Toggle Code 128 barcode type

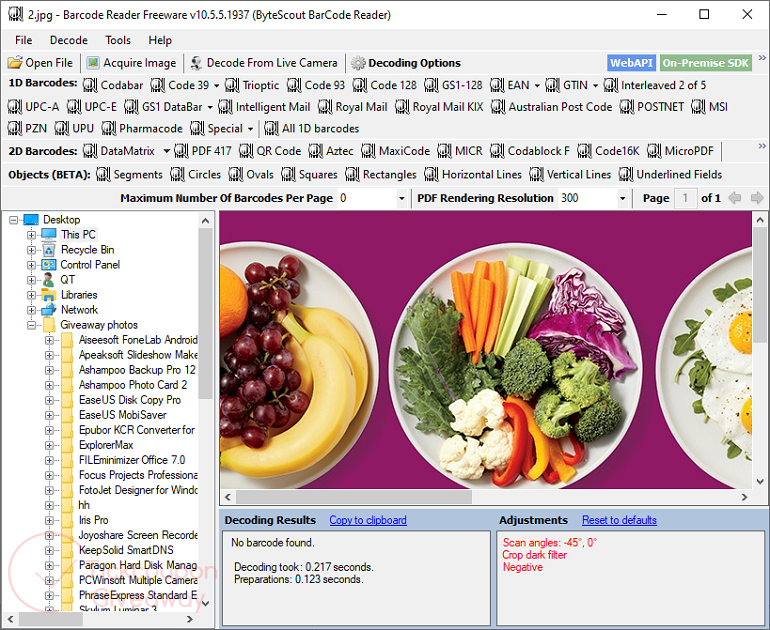[x=385, y=85]
